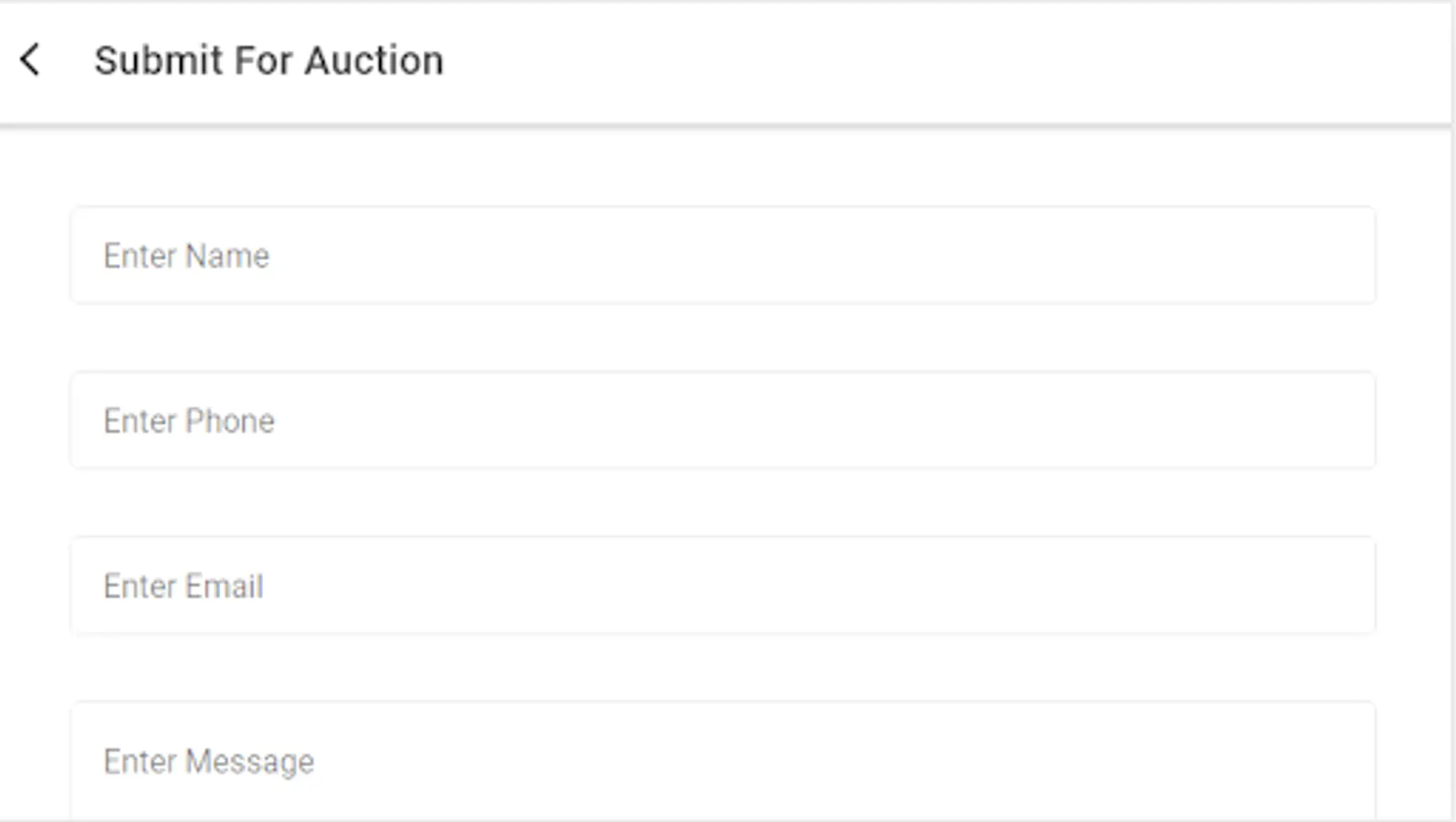Focus the message text area
The image size is (1456, 822).
[722, 761]
